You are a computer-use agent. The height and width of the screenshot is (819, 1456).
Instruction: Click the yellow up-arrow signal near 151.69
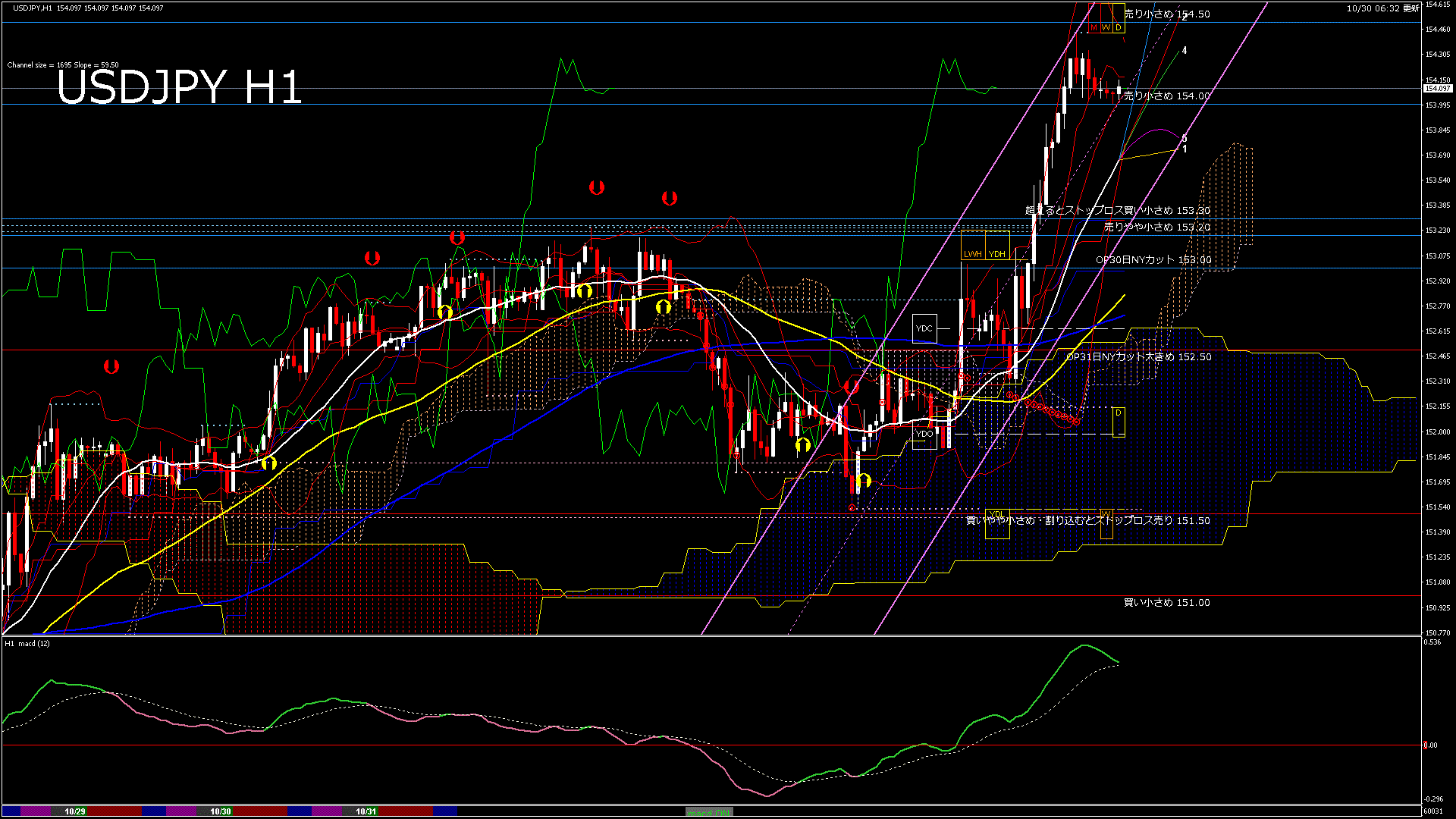864,480
